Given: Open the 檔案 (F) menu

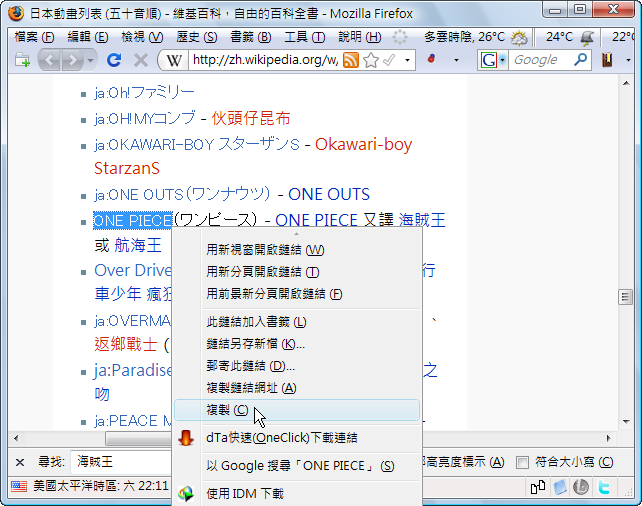Looking at the screenshot, I should [34, 38].
